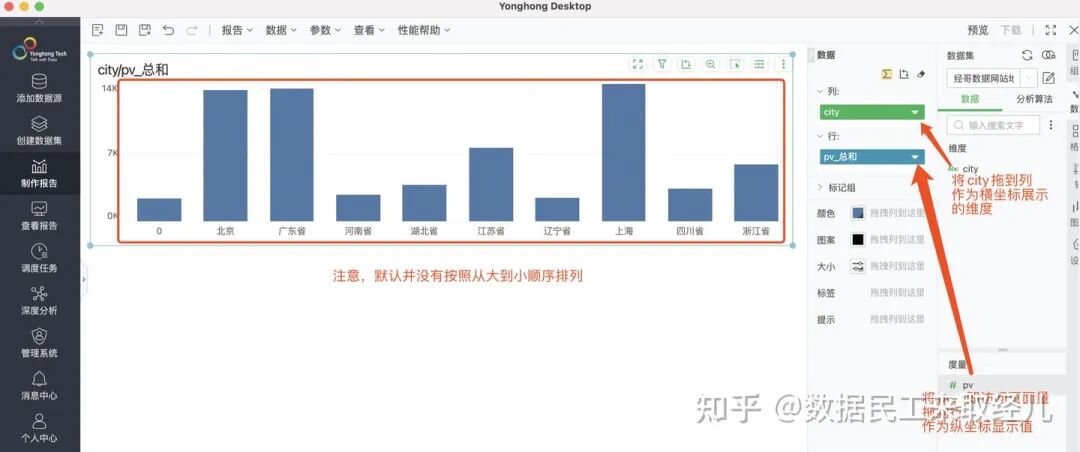The height and width of the screenshot is (452, 1080).
Task: Click the 上海 bar in chart
Action: point(623,152)
